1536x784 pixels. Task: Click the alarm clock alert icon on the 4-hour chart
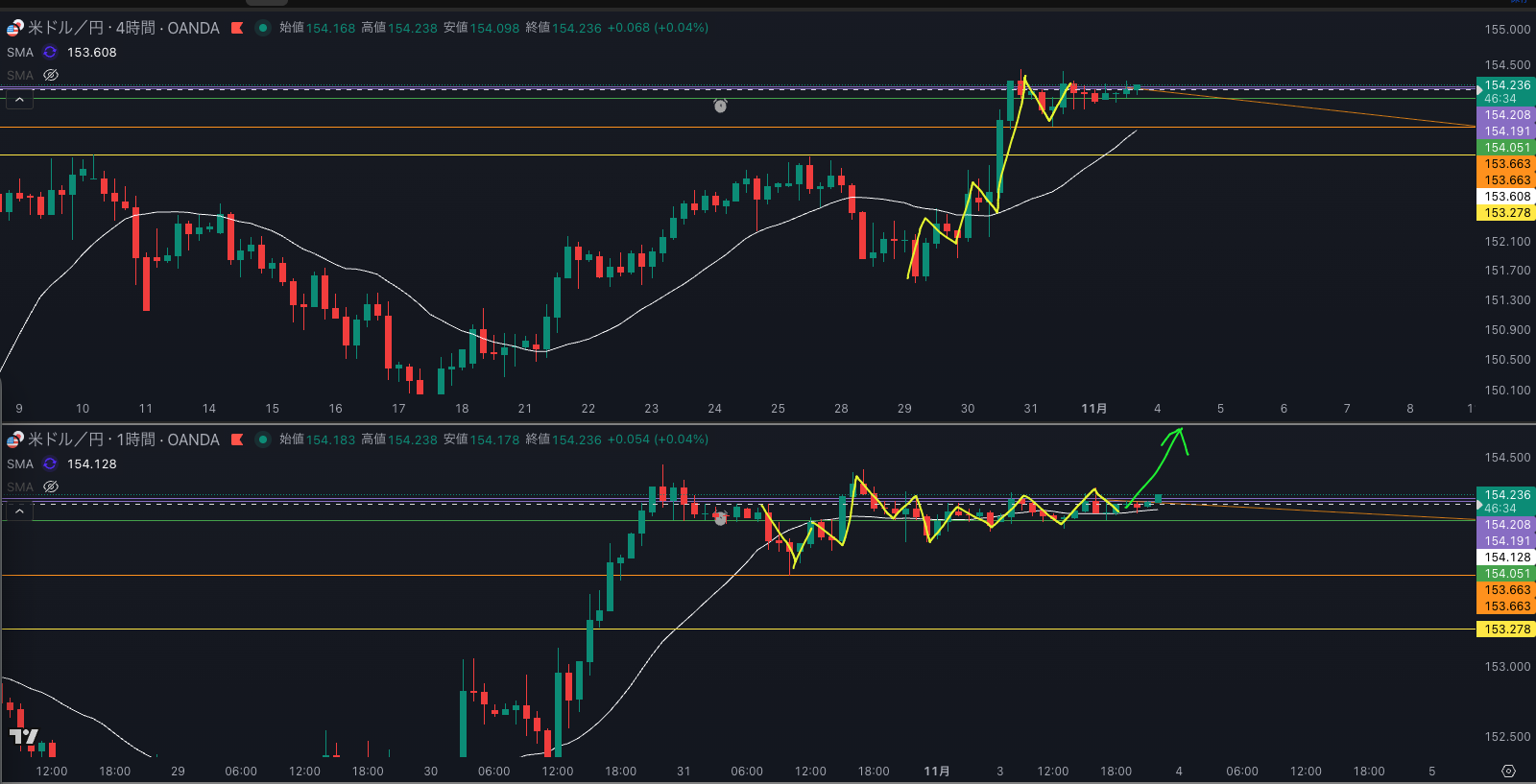pyautogui.click(x=720, y=106)
